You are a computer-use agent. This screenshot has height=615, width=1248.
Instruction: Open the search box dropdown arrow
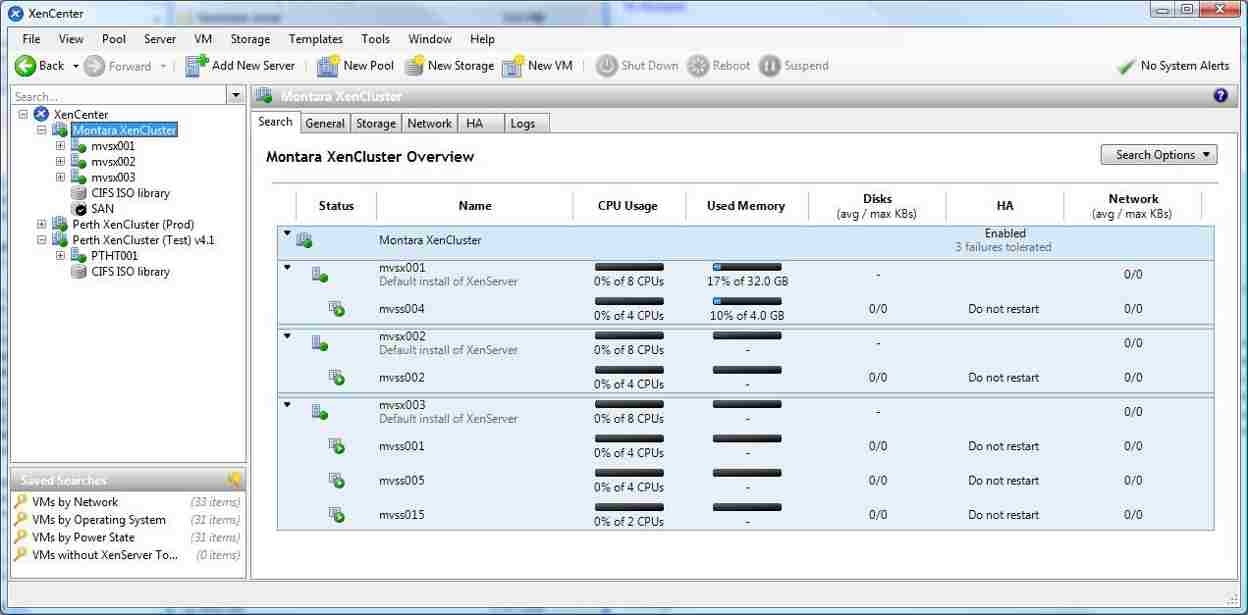[x=236, y=96]
